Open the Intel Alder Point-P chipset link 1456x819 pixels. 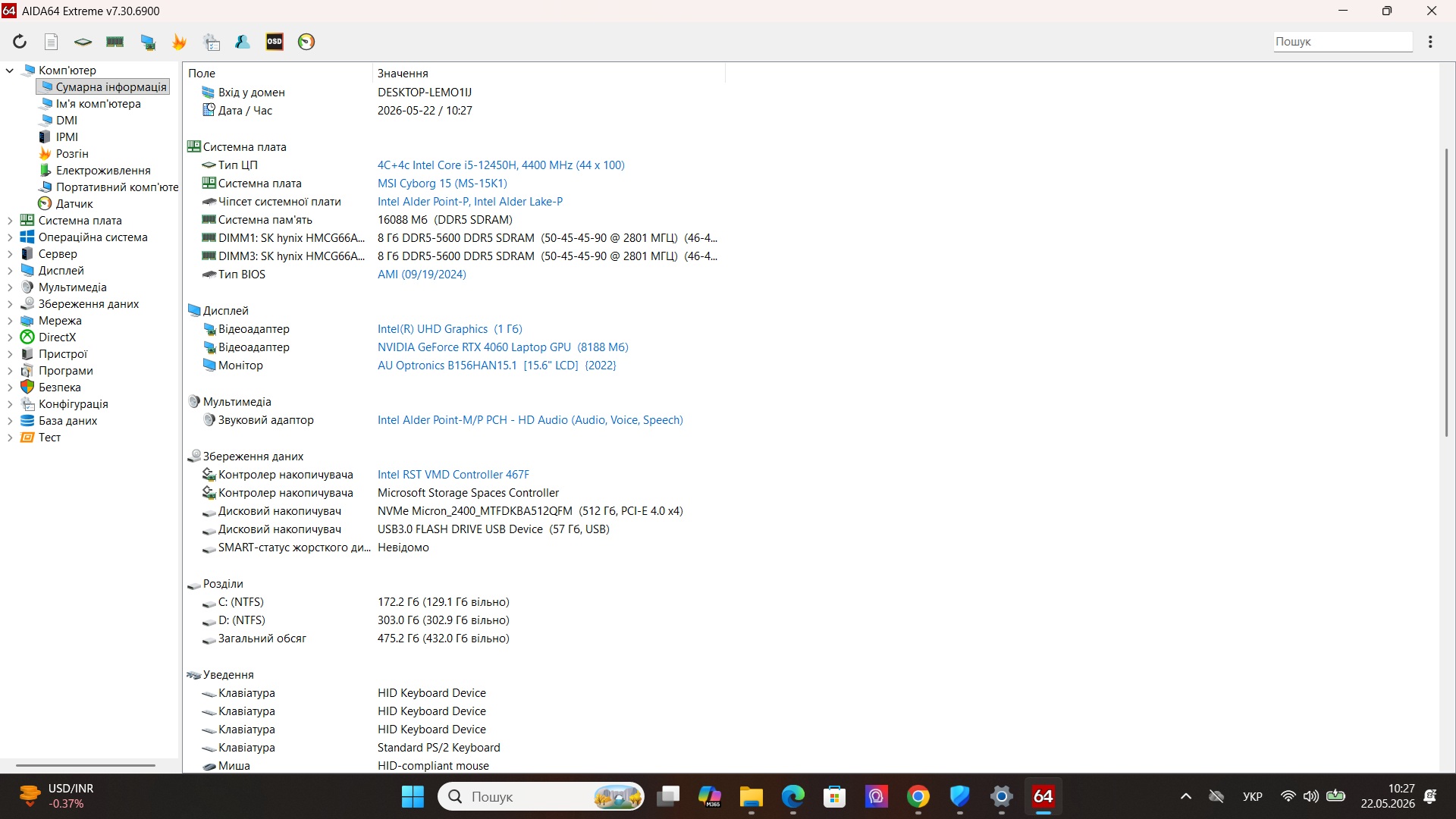[x=470, y=202]
